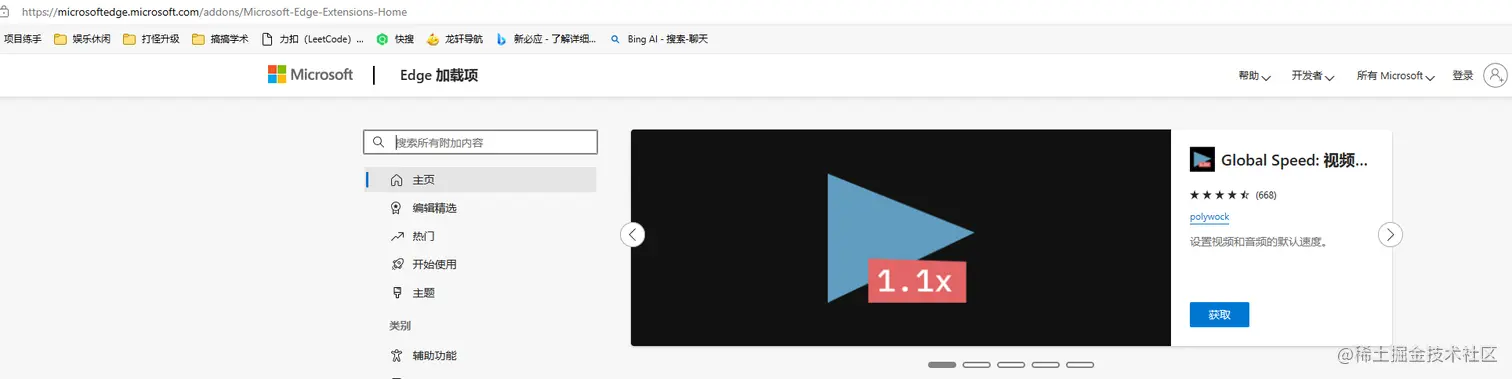Select the first carousel indicator

point(942,365)
